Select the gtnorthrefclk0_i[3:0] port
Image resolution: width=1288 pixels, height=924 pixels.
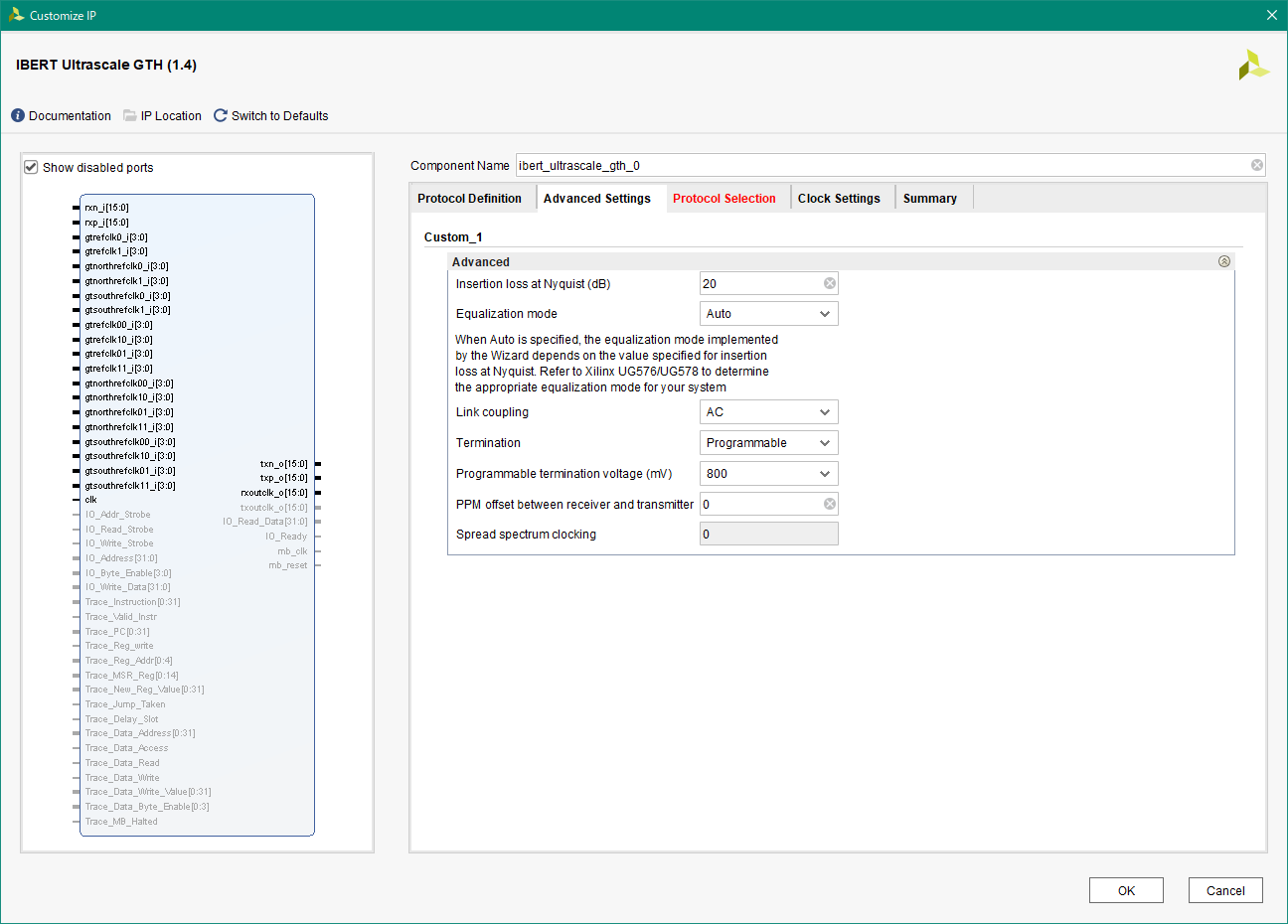(x=126, y=266)
